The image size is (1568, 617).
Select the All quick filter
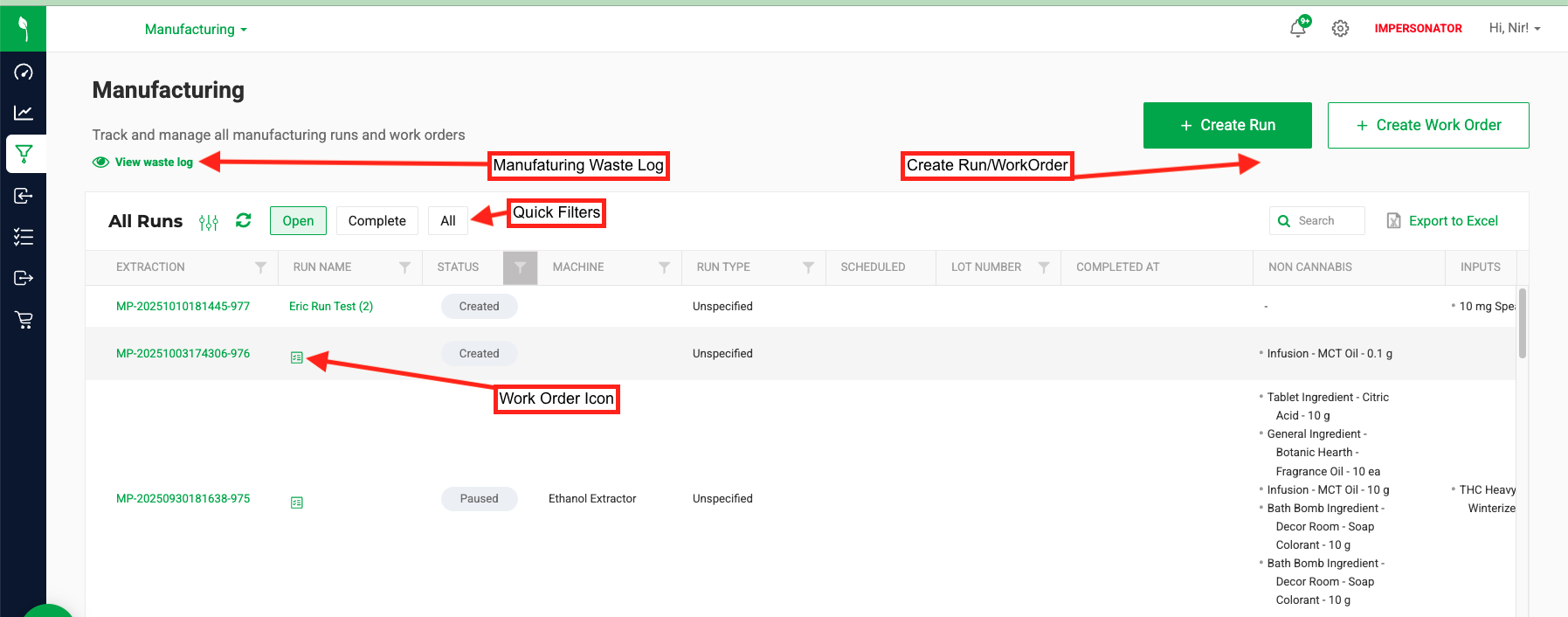tap(448, 221)
